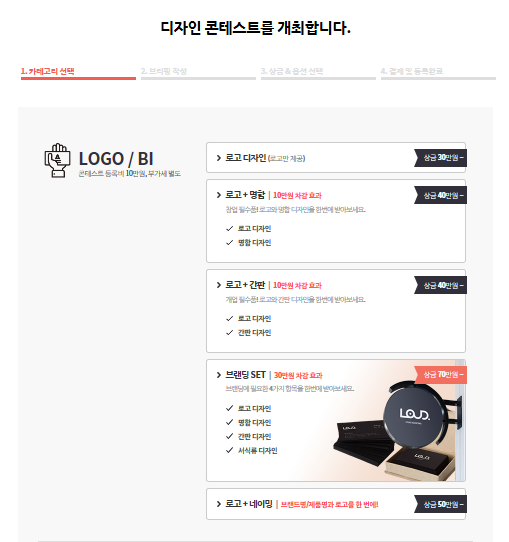Click 명함 디자인 checkmark under 로고+명함
Screen dimensions: 509x542
(229, 243)
